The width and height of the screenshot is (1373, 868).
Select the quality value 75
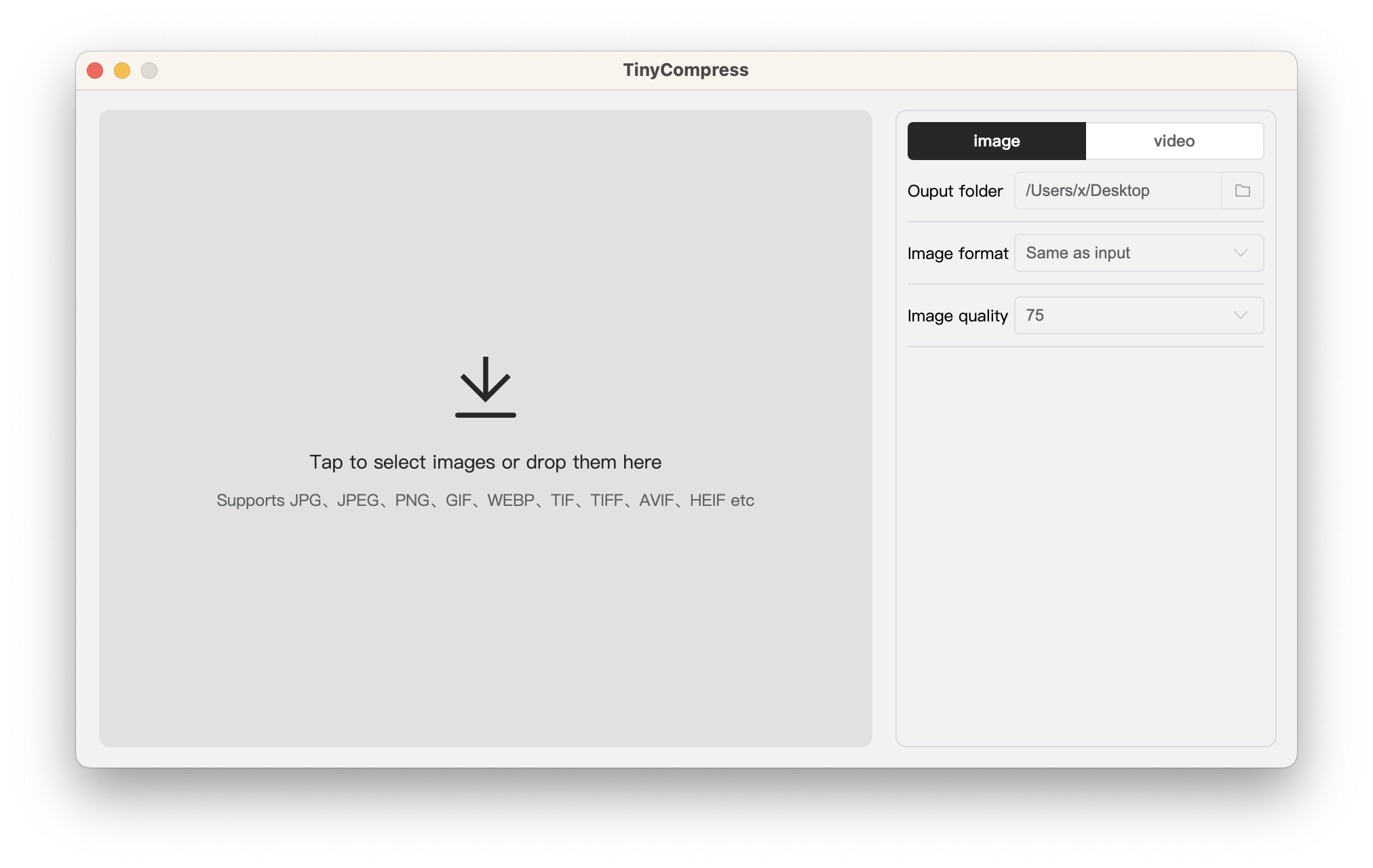1036,315
